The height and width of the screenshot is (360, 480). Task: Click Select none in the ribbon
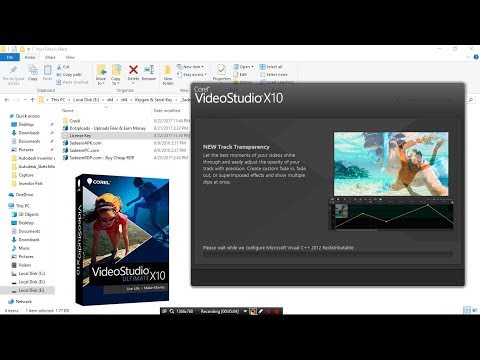pos(273,75)
